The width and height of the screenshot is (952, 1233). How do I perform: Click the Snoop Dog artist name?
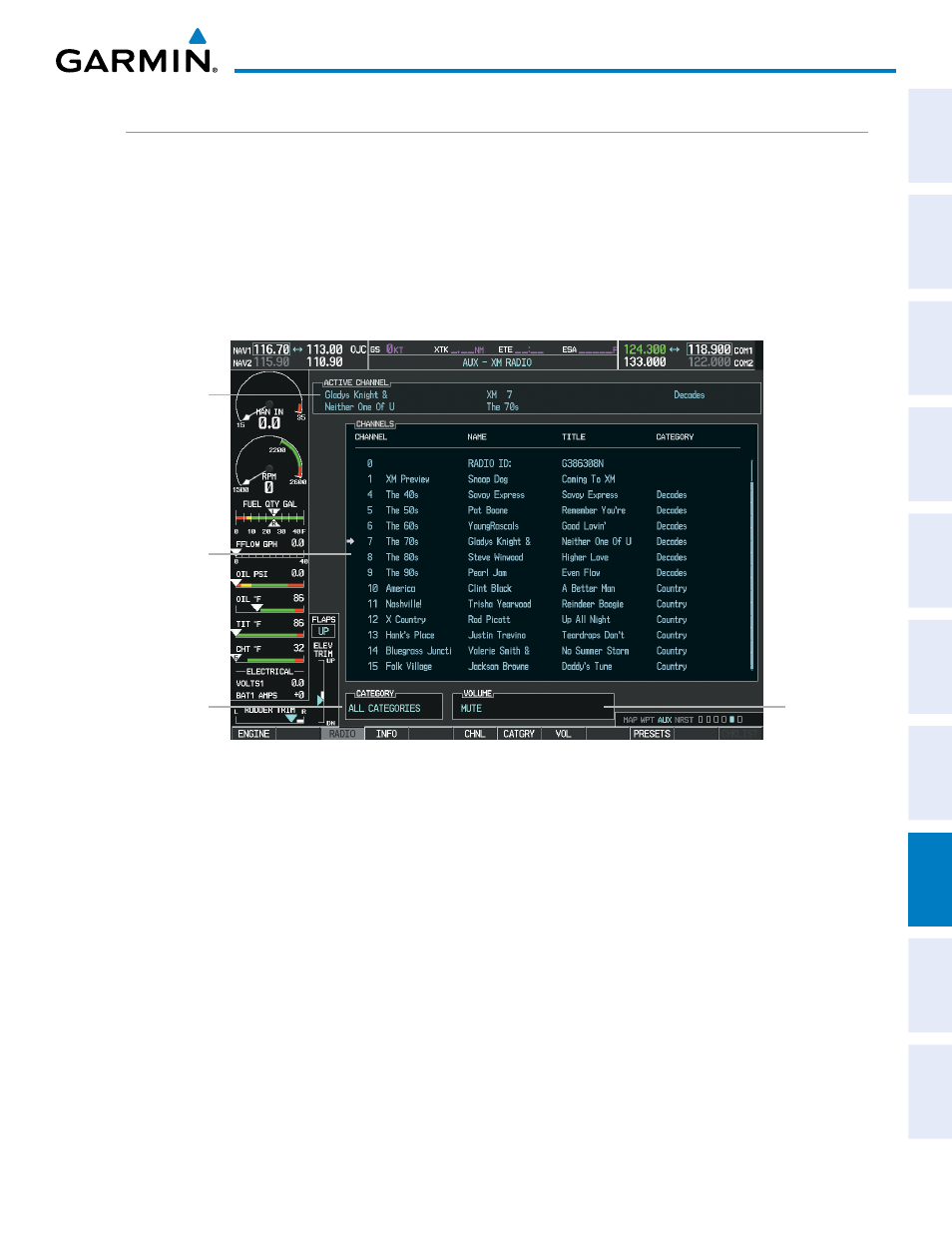[x=488, y=479]
